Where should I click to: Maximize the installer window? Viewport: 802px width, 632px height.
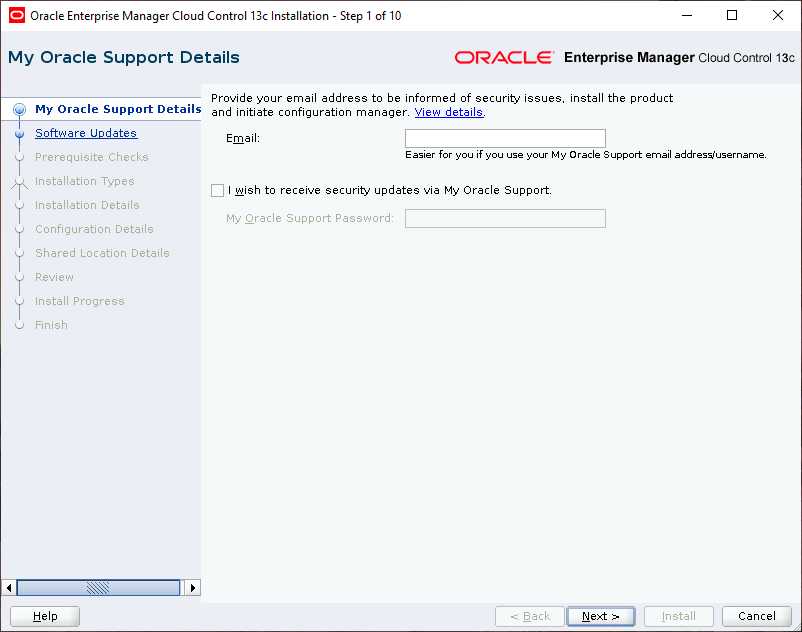coord(732,15)
